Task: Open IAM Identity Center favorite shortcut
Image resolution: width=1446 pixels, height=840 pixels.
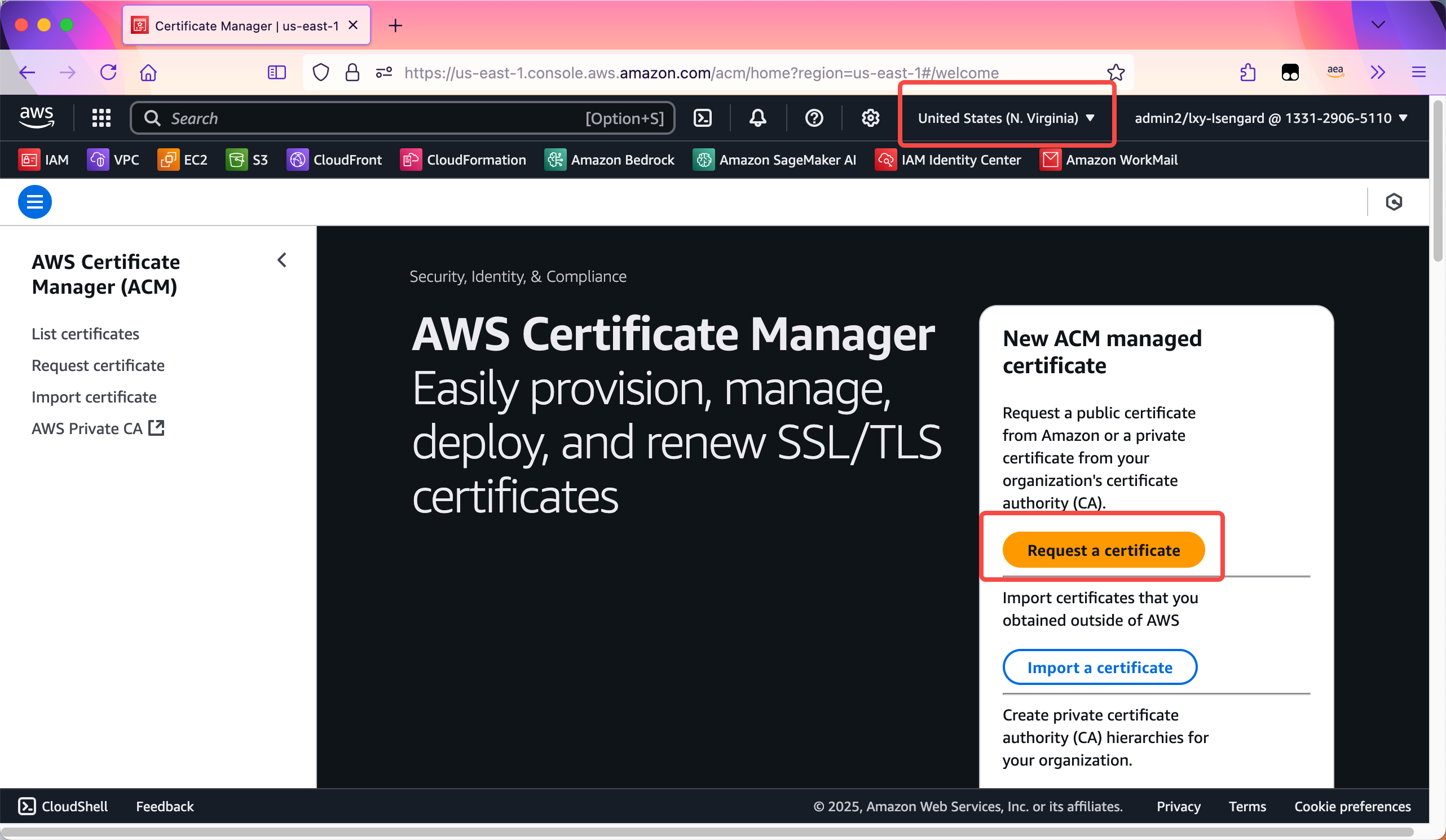Action: click(948, 160)
